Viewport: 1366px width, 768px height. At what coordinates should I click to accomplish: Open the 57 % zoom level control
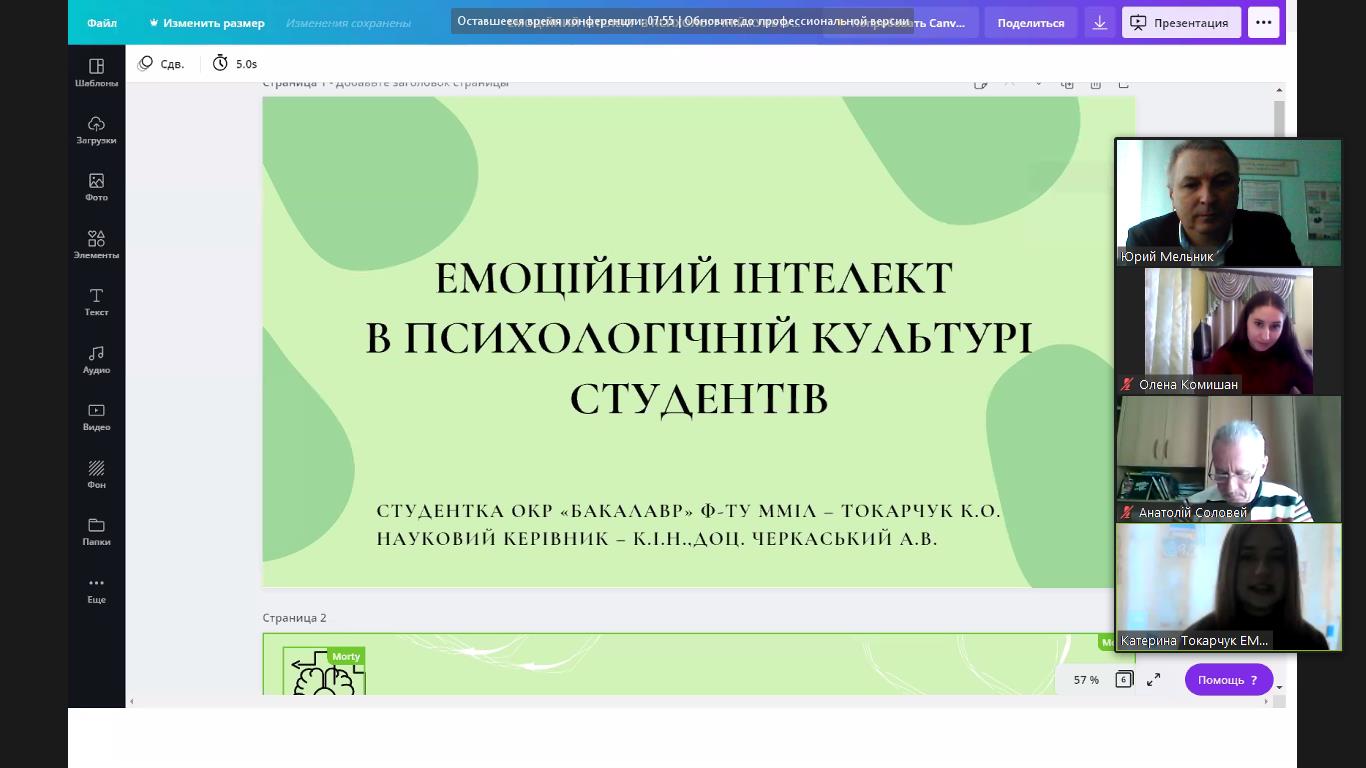(x=1086, y=679)
